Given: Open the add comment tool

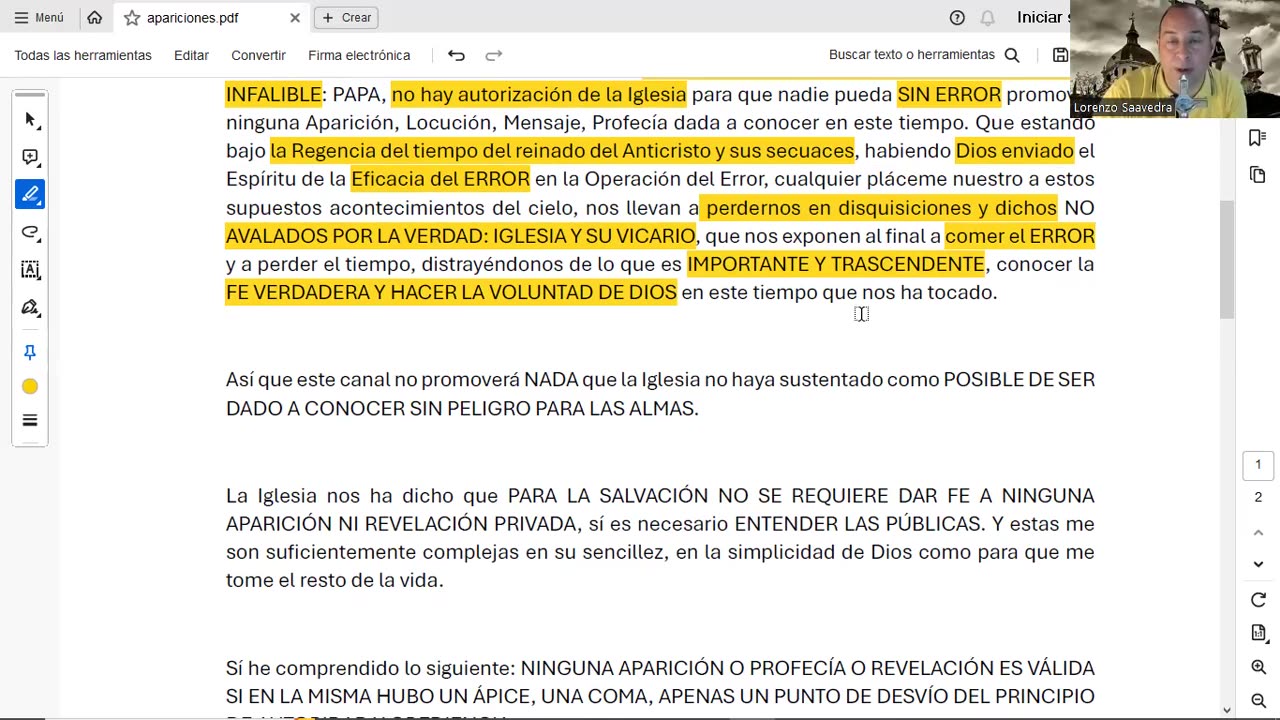Looking at the screenshot, I should coord(30,157).
